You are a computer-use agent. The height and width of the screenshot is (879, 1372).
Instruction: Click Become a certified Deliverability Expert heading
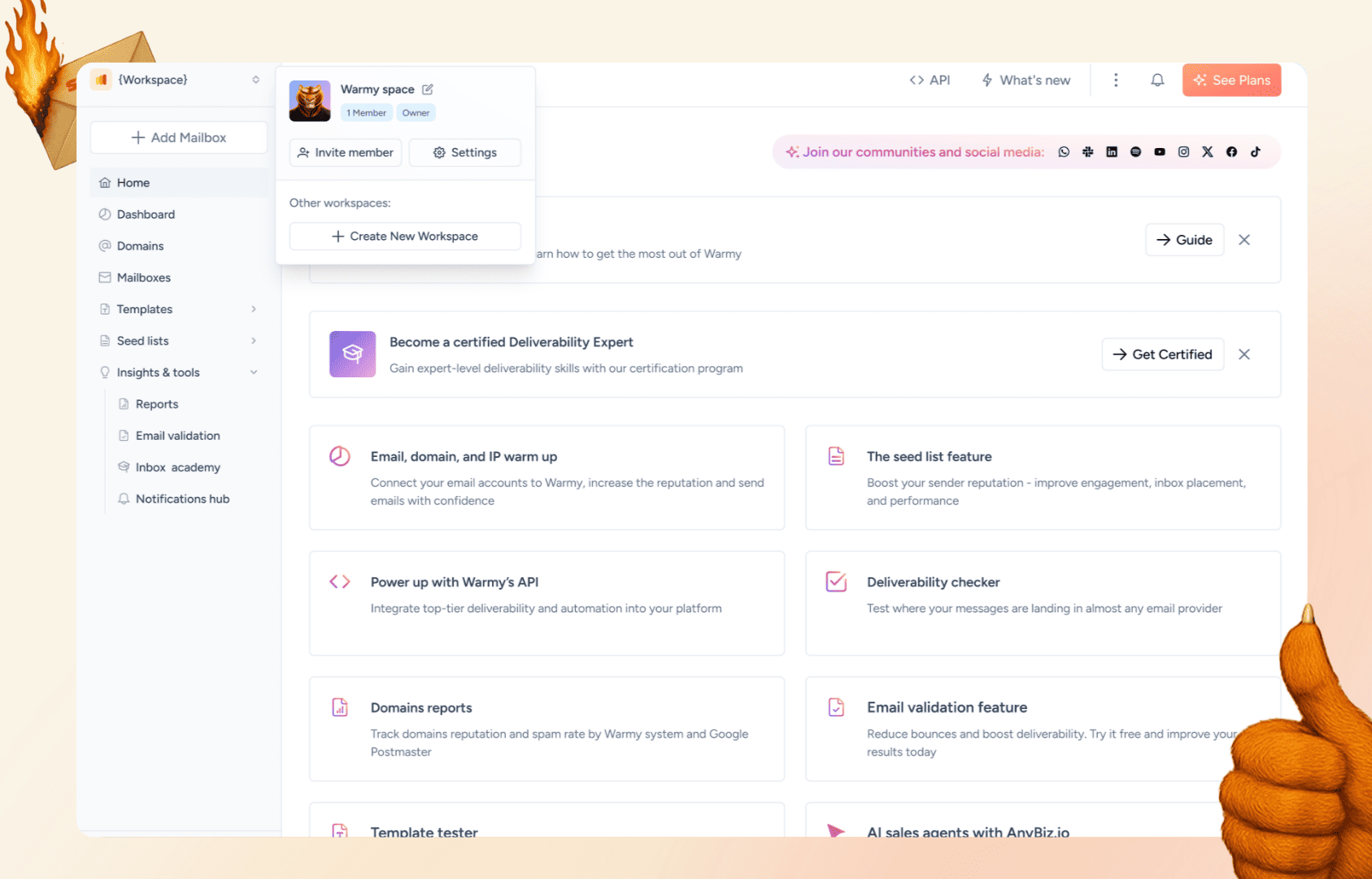(x=512, y=342)
